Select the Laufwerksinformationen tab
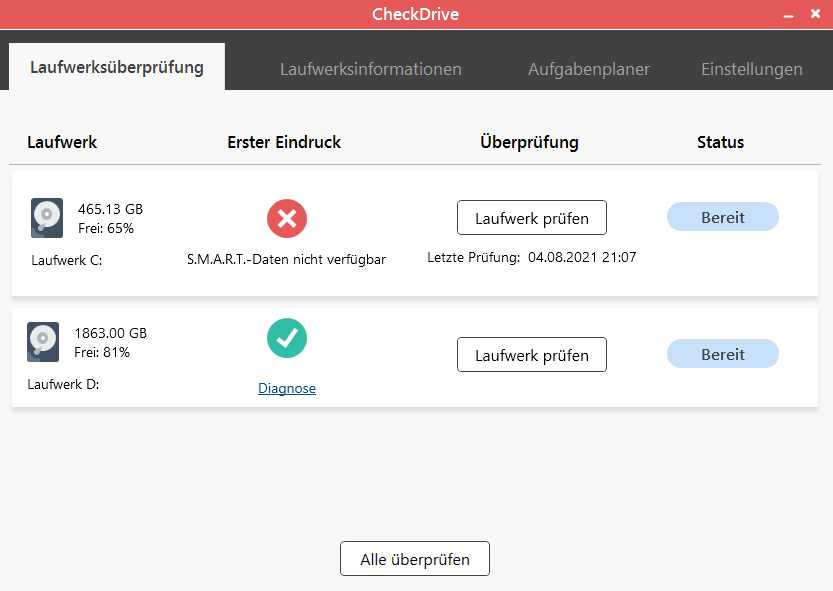This screenshot has width=833, height=591. 371,69
